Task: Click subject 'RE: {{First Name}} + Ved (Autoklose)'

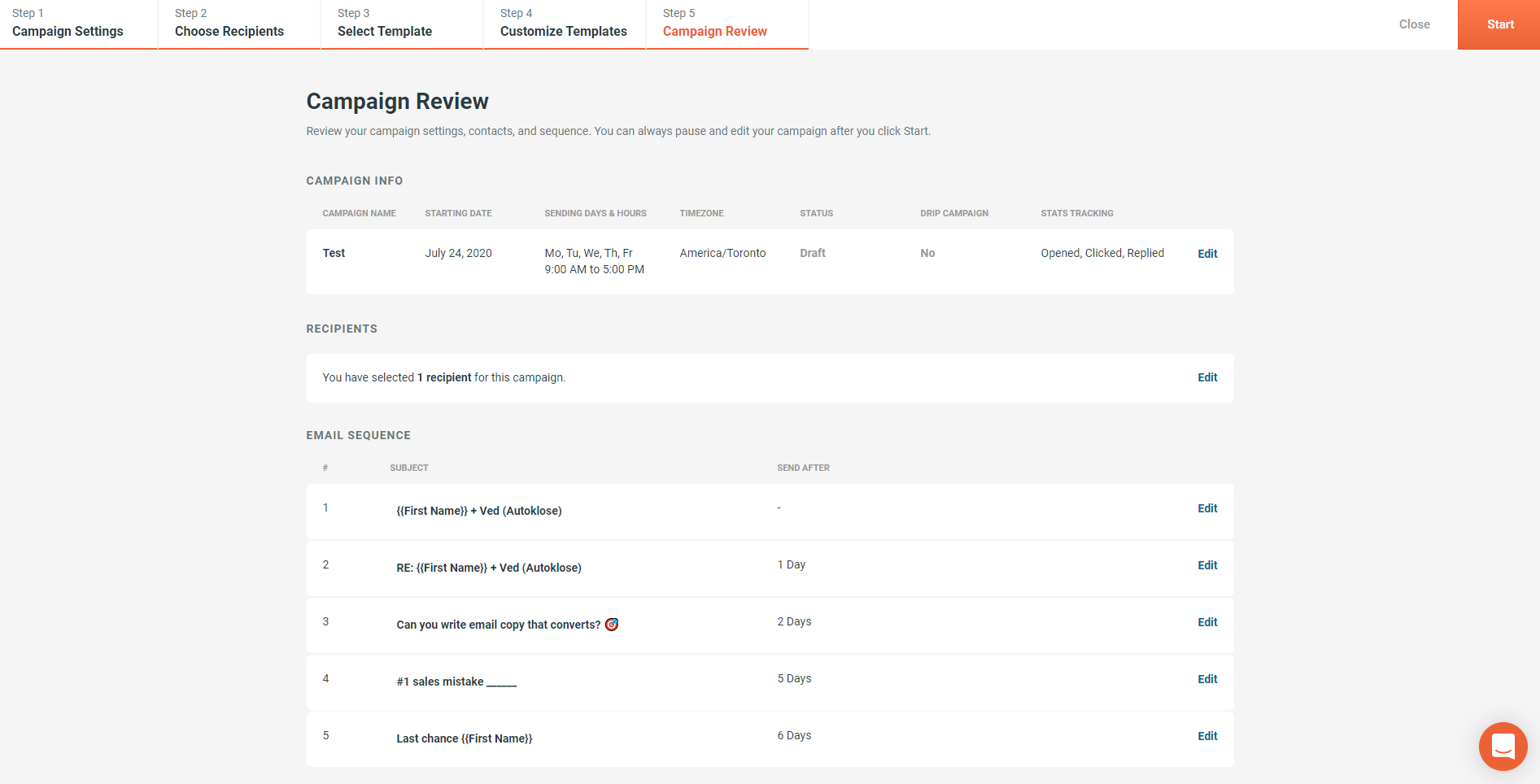Action: tap(489, 568)
